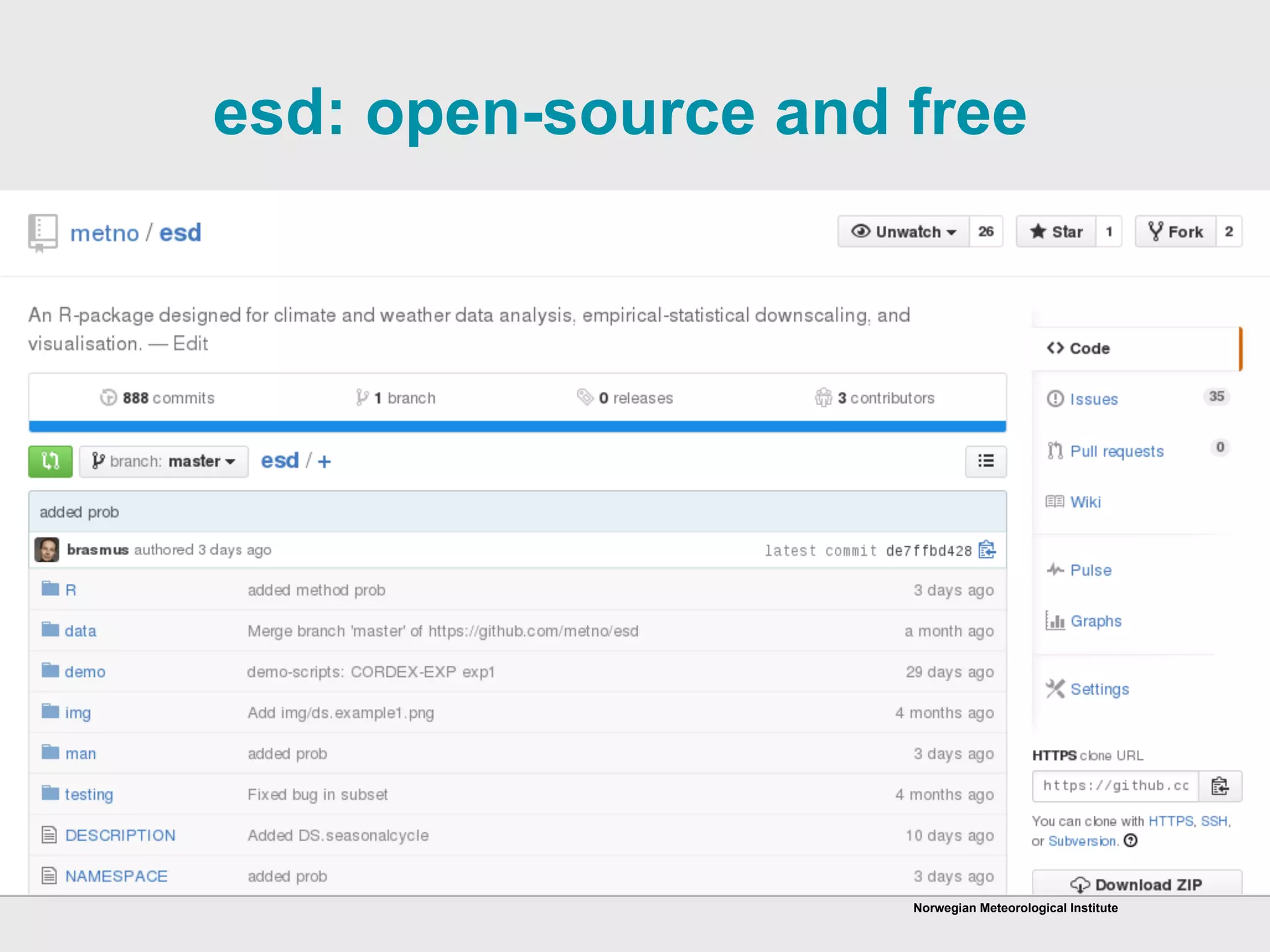Click the folder icon of the testing row

click(50, 793)
